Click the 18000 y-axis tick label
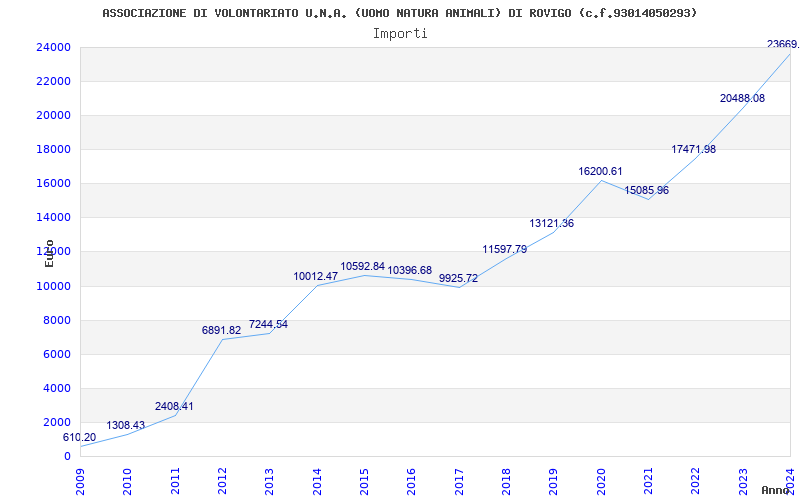Screen dimensions: 800x500 pyautogui.click(x=53, y=149)
